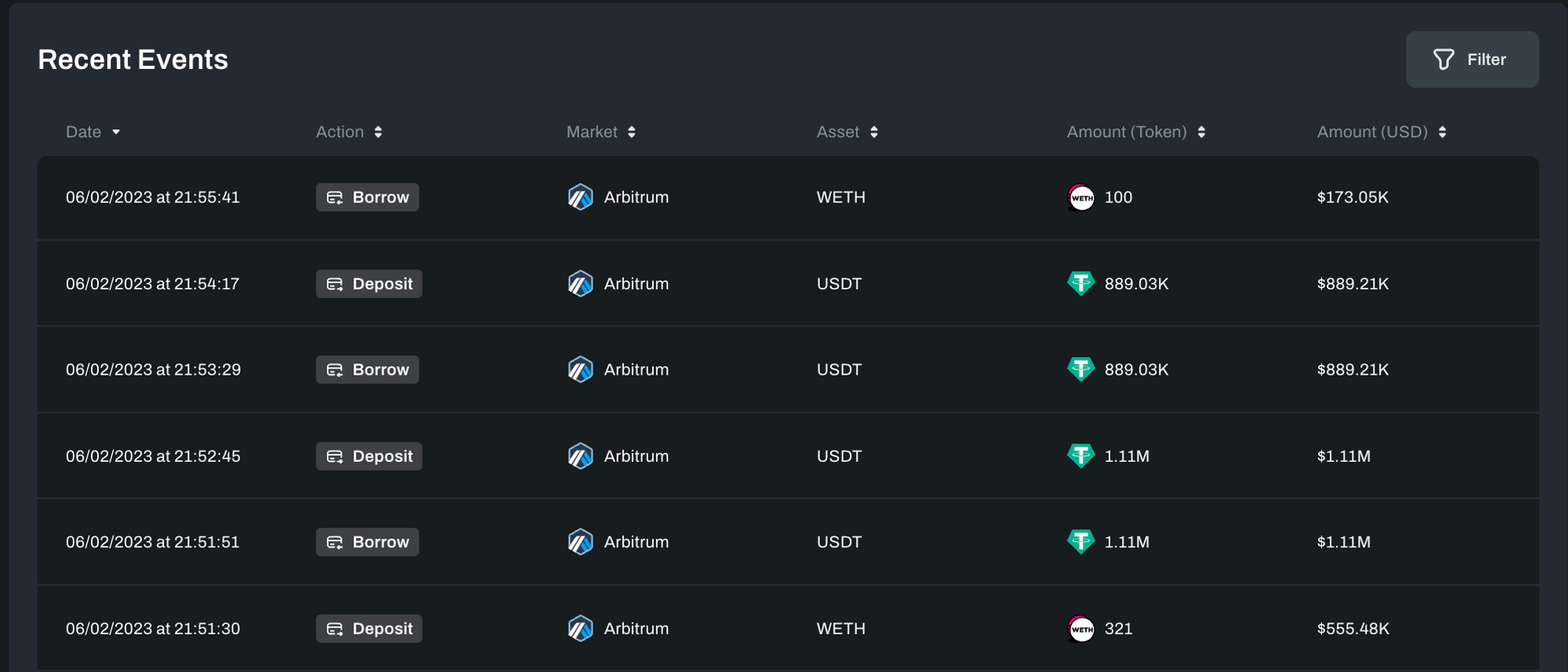1568x672 pixels.
Task: Click the $1.11M amount at 21:52:45
Action: (x=1344, y=456)
